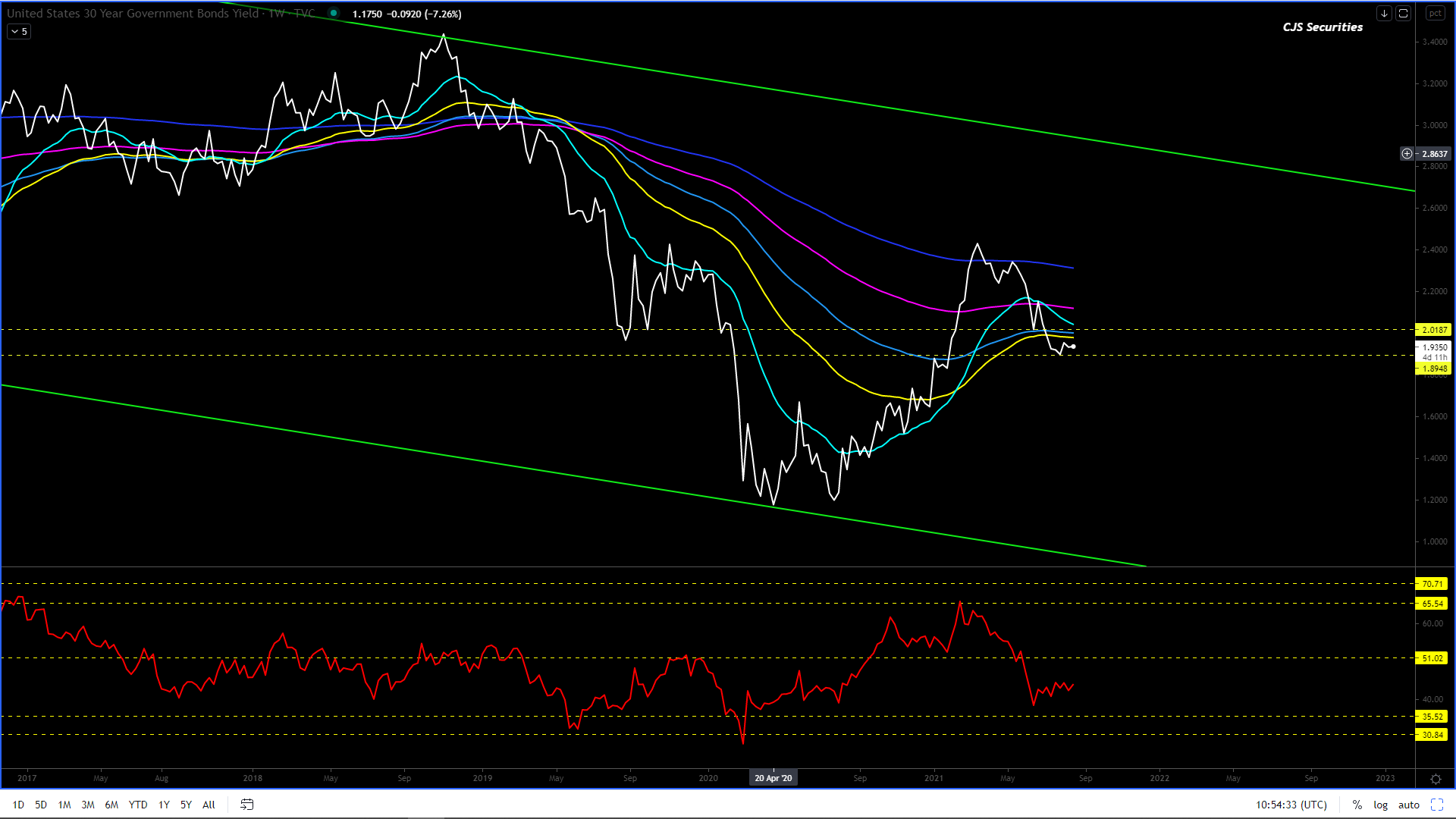Toggle fullscreen mode icon at bottom right
Screen dimensions: 1456x819
(x=1437, y=805)
